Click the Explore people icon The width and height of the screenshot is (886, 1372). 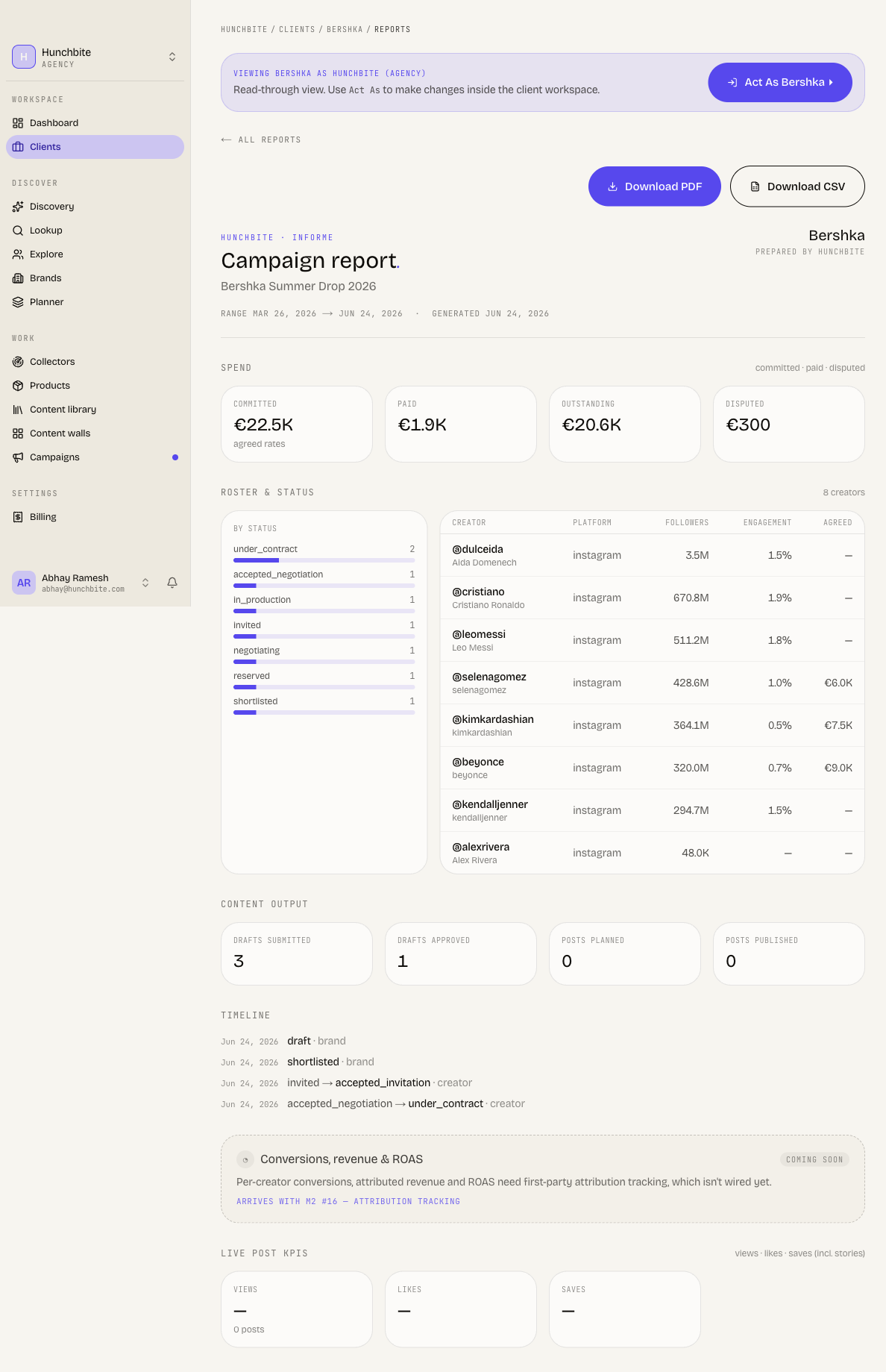tap(18, 254)
